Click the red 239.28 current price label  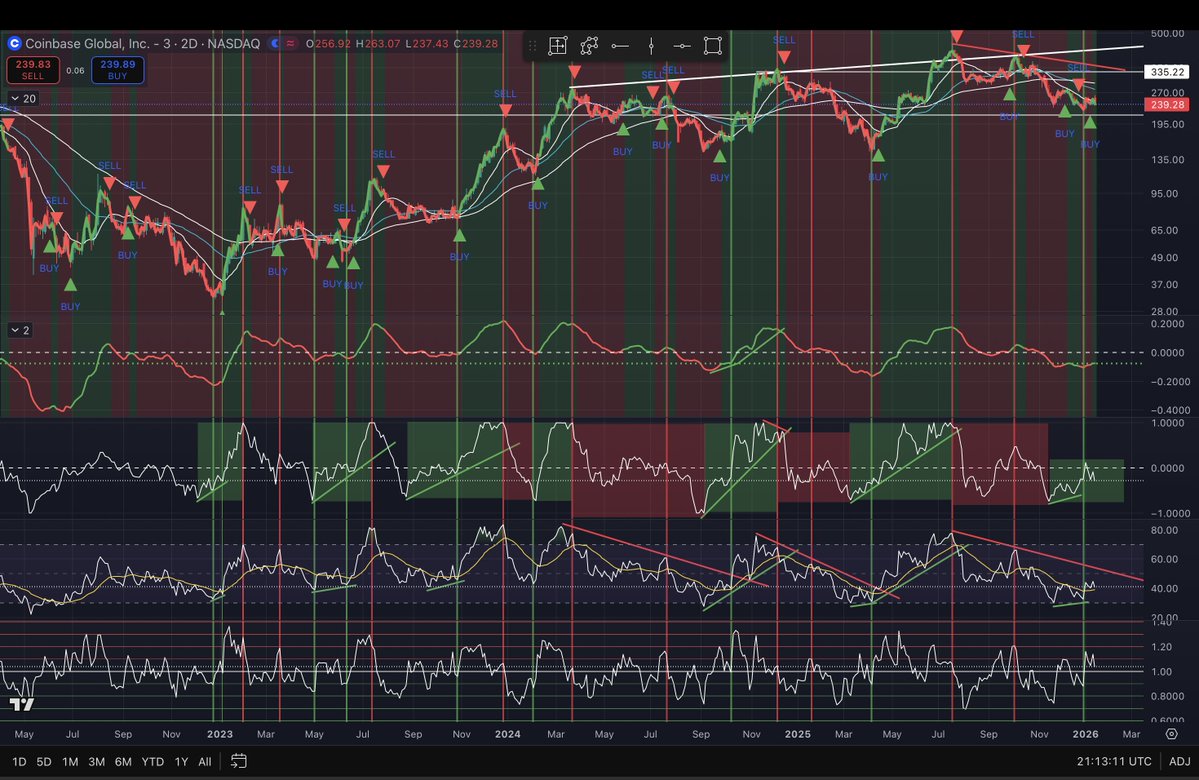[x=1167, y=105]
